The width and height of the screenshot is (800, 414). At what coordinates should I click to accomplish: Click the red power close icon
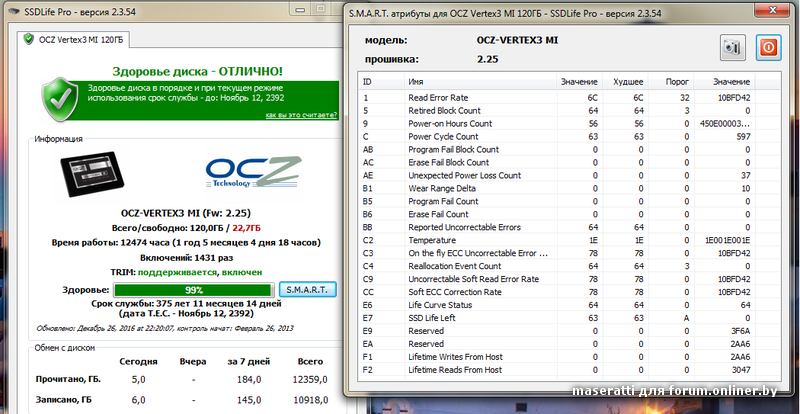pos(768,48)
